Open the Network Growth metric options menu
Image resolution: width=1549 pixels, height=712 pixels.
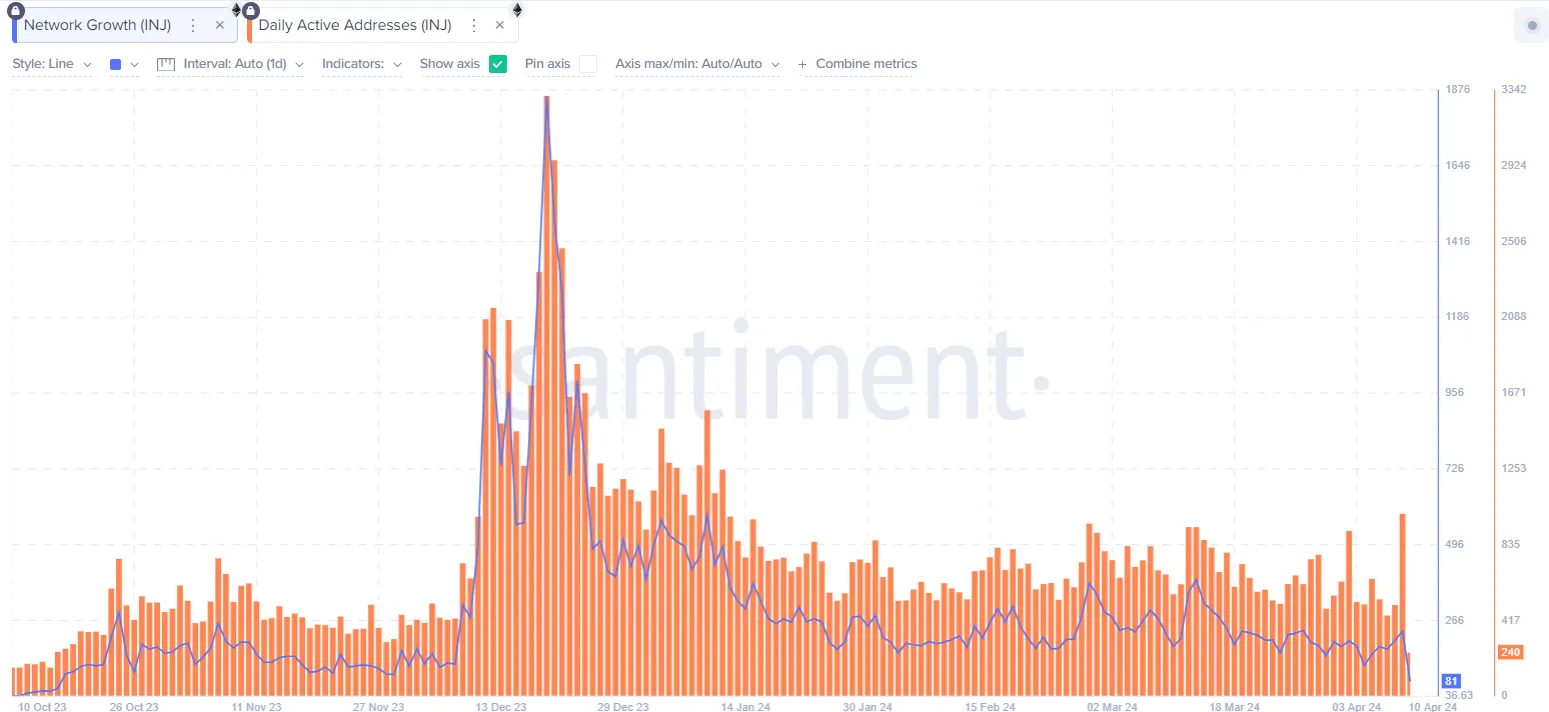tap(193, 25)
